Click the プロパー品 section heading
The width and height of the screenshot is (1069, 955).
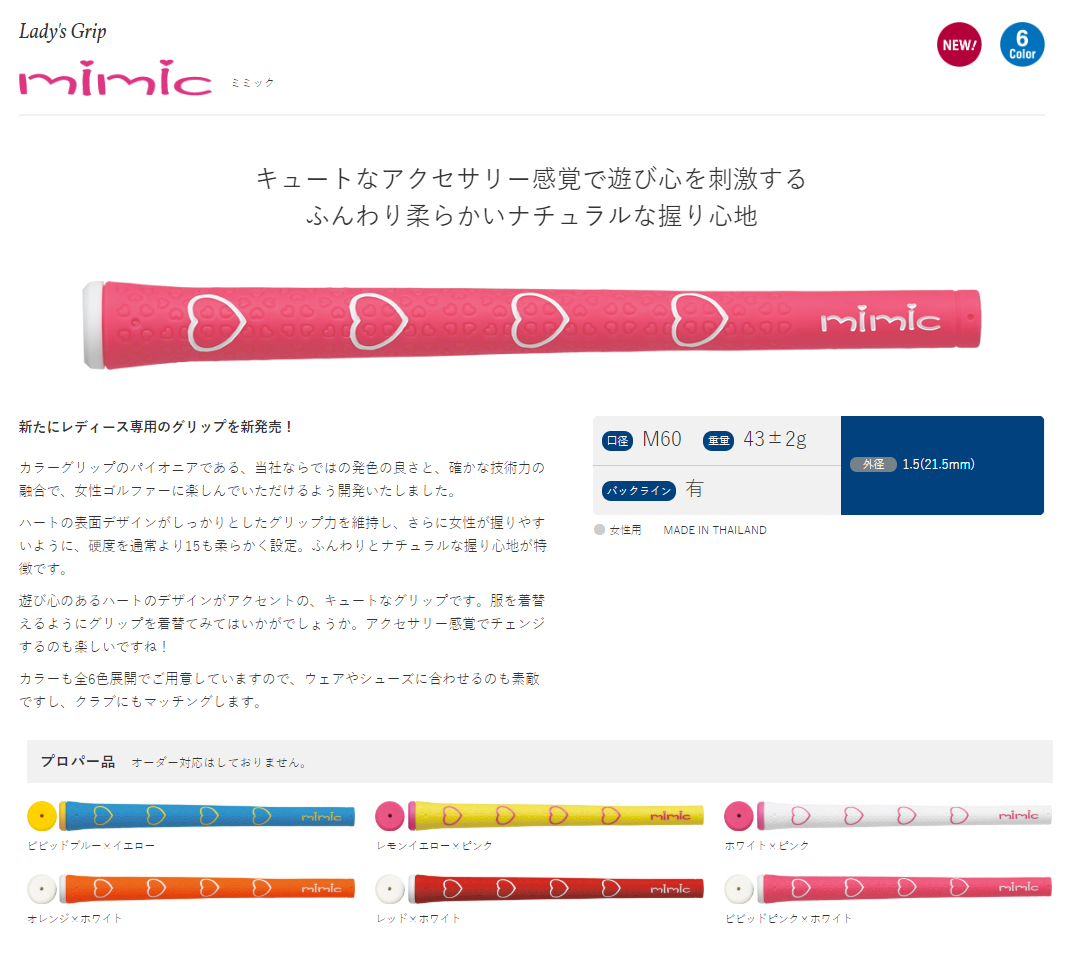78,761
